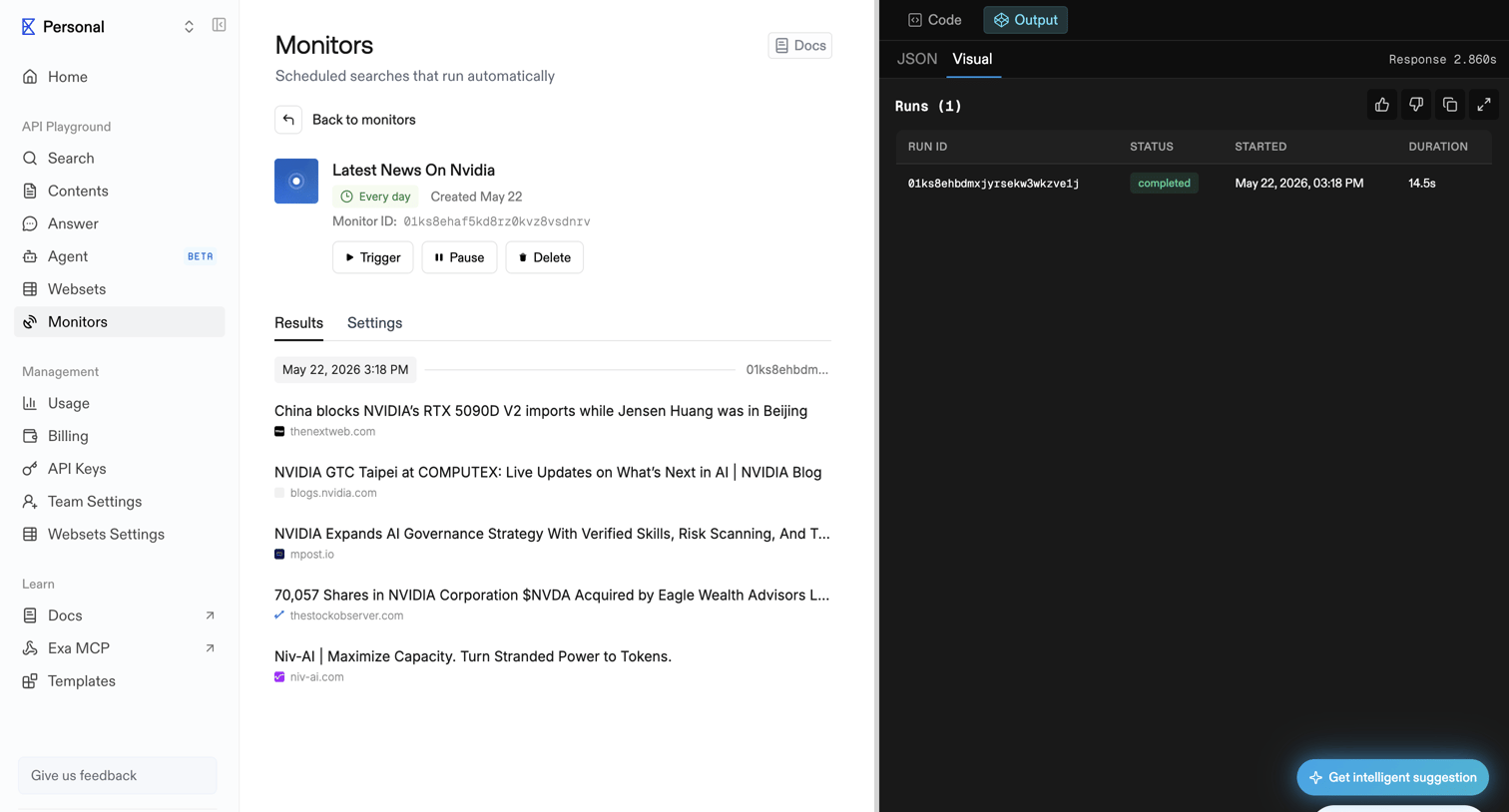Viewport: 1509px width, 812px height.
Task: Click Get intelligent suggestion button
Action: (1392, 777)
